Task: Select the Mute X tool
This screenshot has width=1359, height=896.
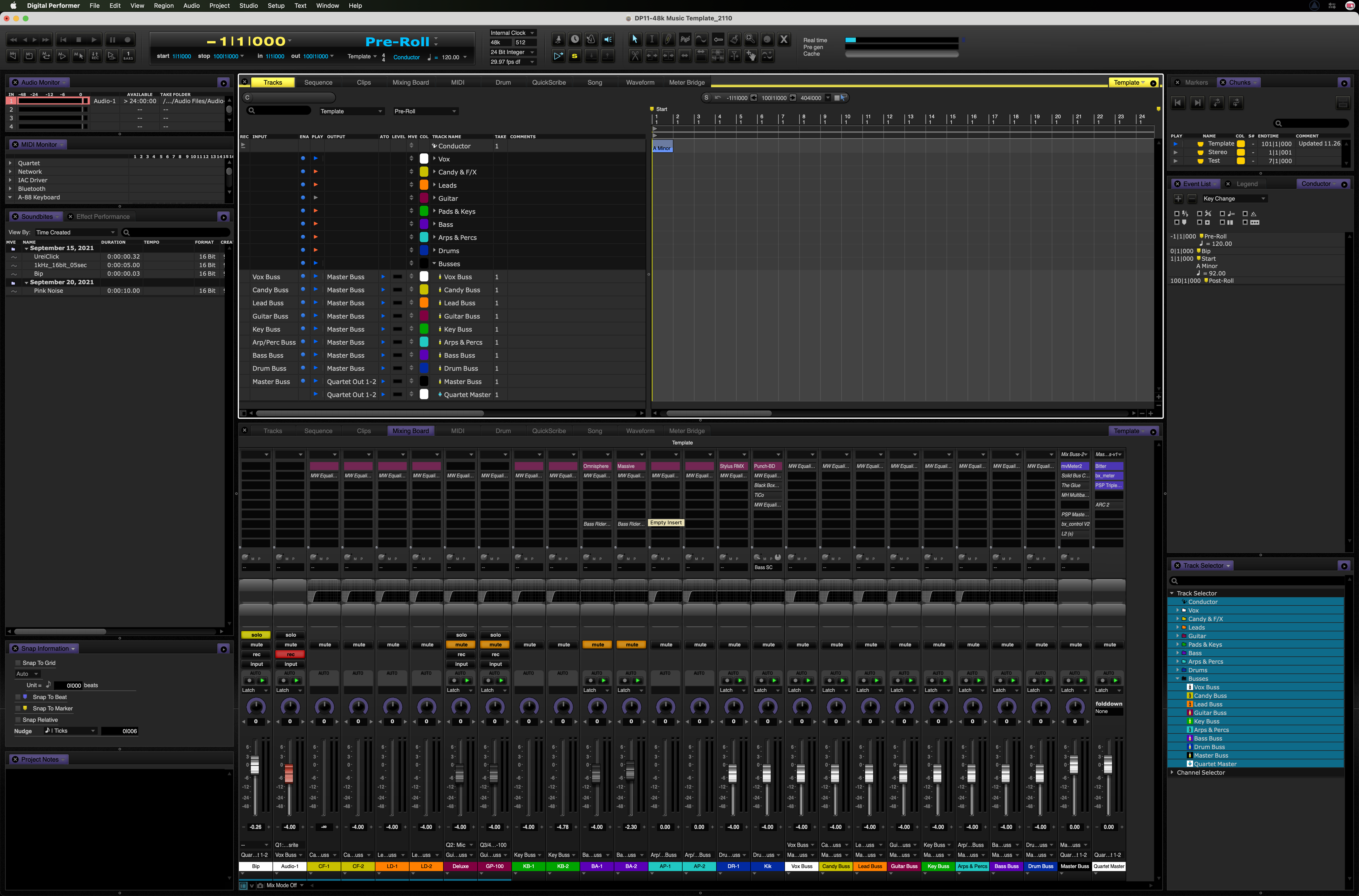Action: [784, 39]
